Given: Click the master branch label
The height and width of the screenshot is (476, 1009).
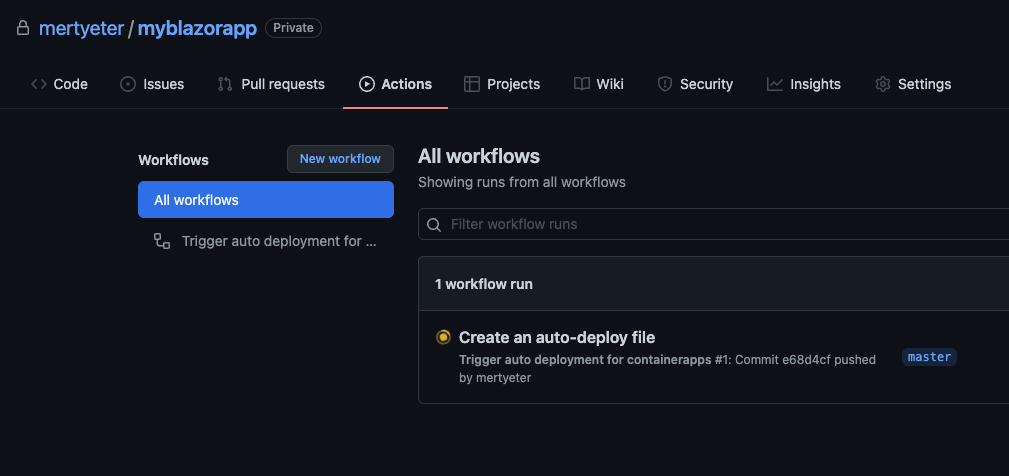Looking at the screenshot, I should (x=929, y=357).
